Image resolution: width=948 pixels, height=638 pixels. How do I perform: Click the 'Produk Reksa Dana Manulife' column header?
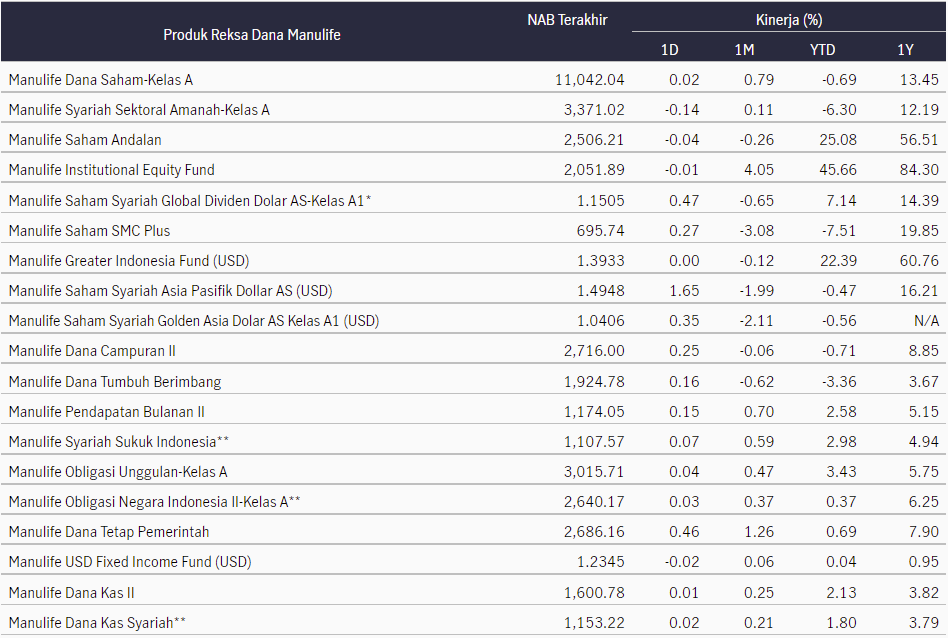252,35
